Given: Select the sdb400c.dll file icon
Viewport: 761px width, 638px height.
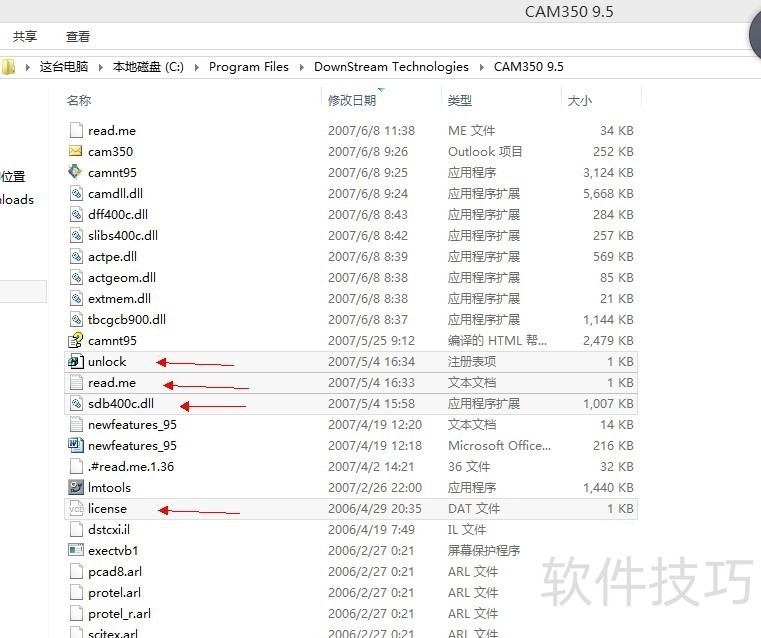Looking at the screenshot, I should tap(76, 403).
